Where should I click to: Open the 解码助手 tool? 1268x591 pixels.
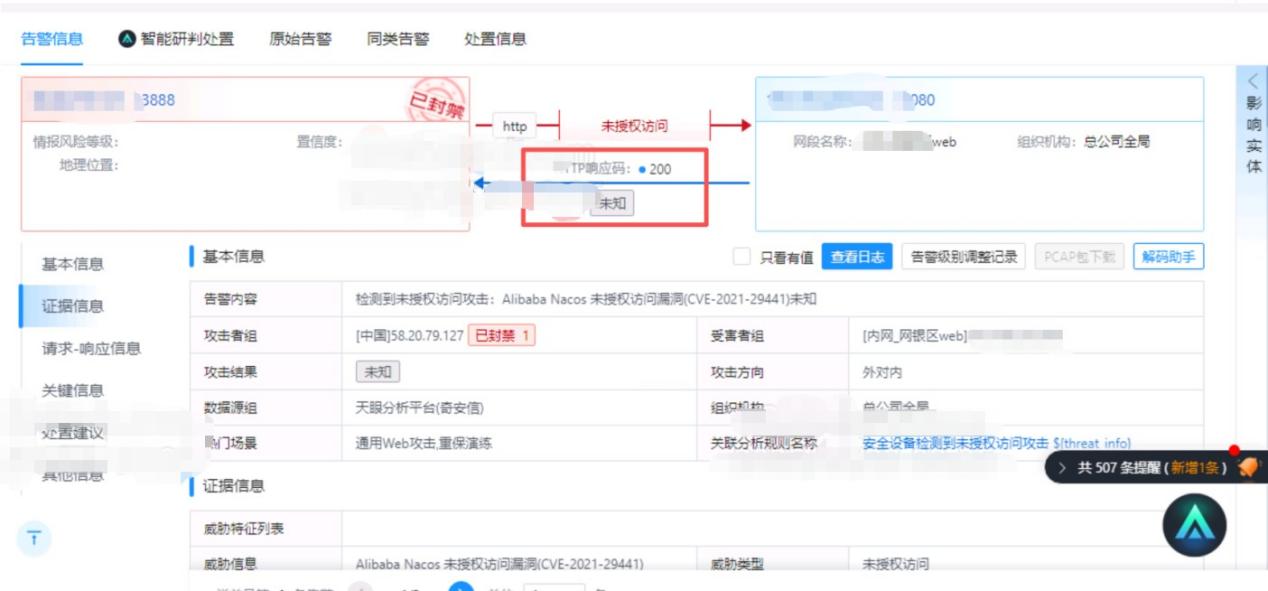pos(1168,258)
